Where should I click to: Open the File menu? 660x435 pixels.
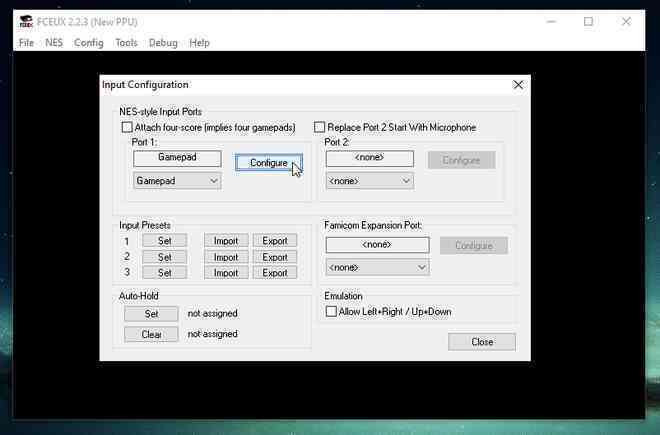point(26,43)
